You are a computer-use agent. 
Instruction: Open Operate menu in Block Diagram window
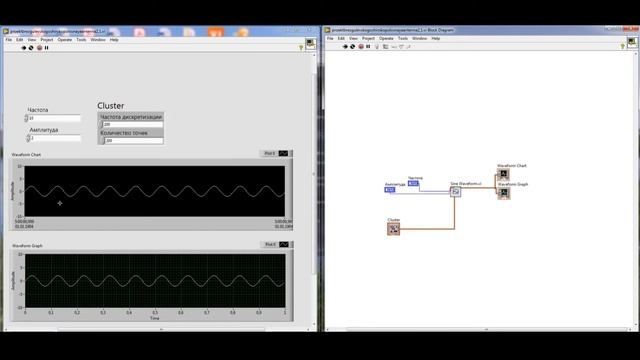[x=386, y=38]
